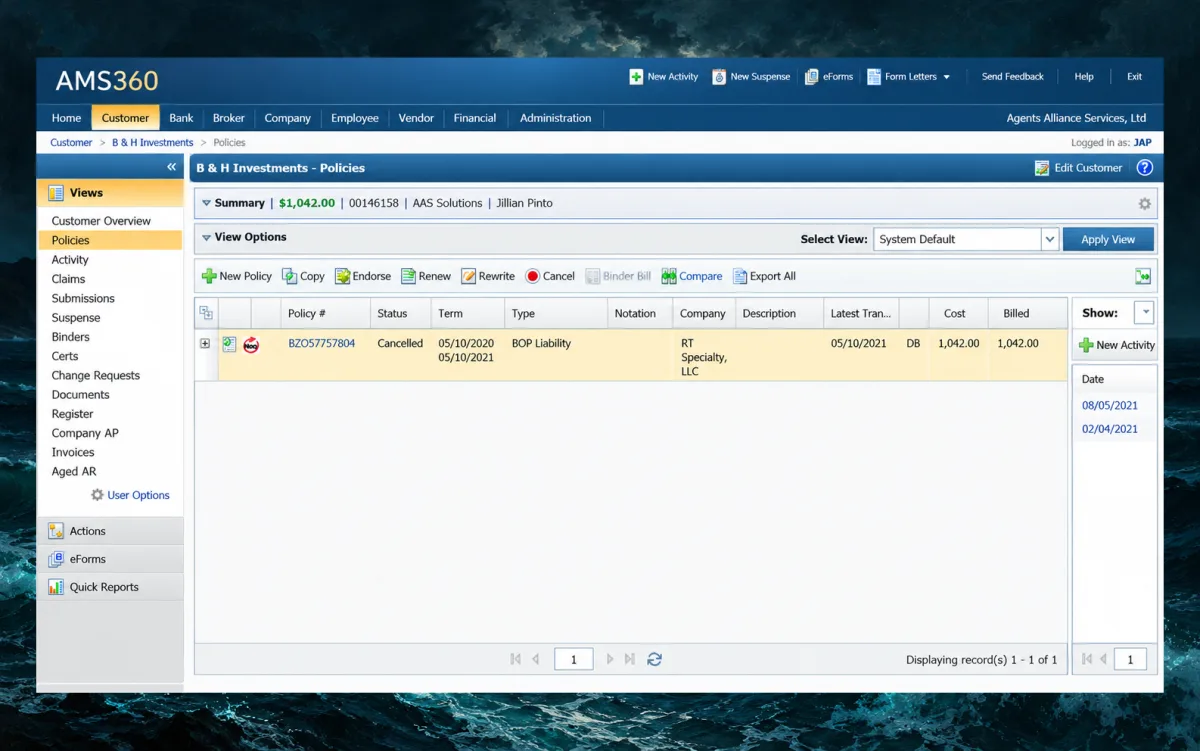The height and width of the screenshot is (751, 1200).
Task: Cancel the selected policy
Action: coord(550,276)
